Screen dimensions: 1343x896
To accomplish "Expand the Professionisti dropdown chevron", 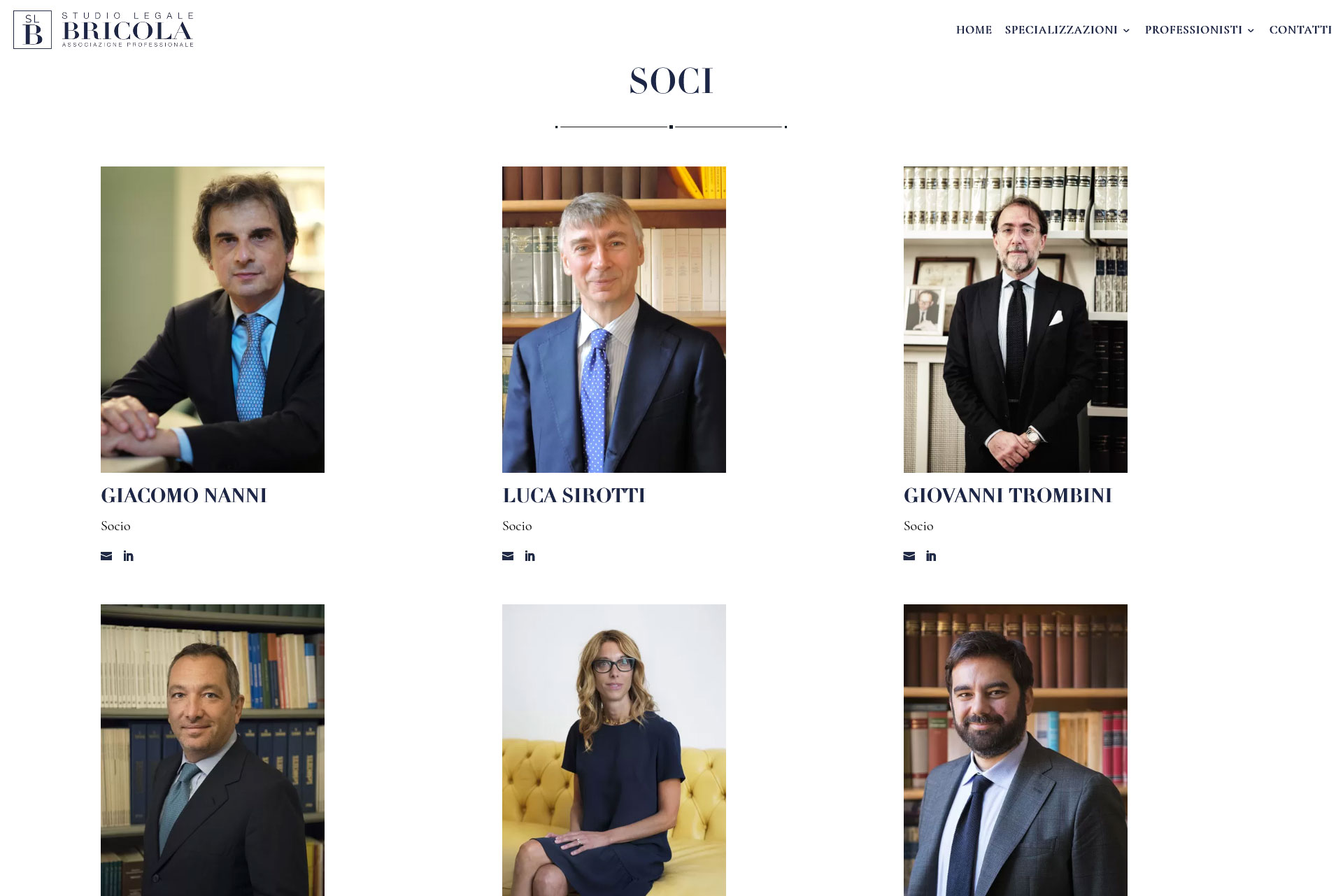I will [x=1251, y=30].
